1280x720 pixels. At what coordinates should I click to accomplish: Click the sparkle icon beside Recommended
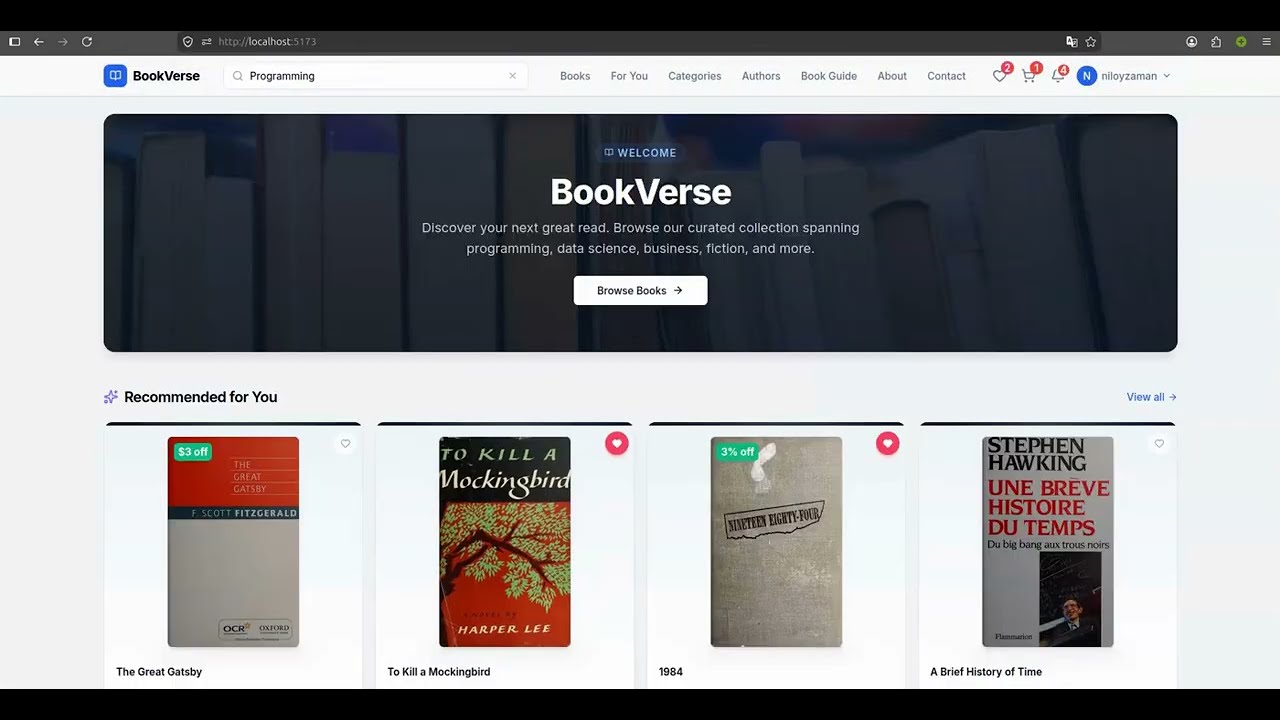(111, 397)
